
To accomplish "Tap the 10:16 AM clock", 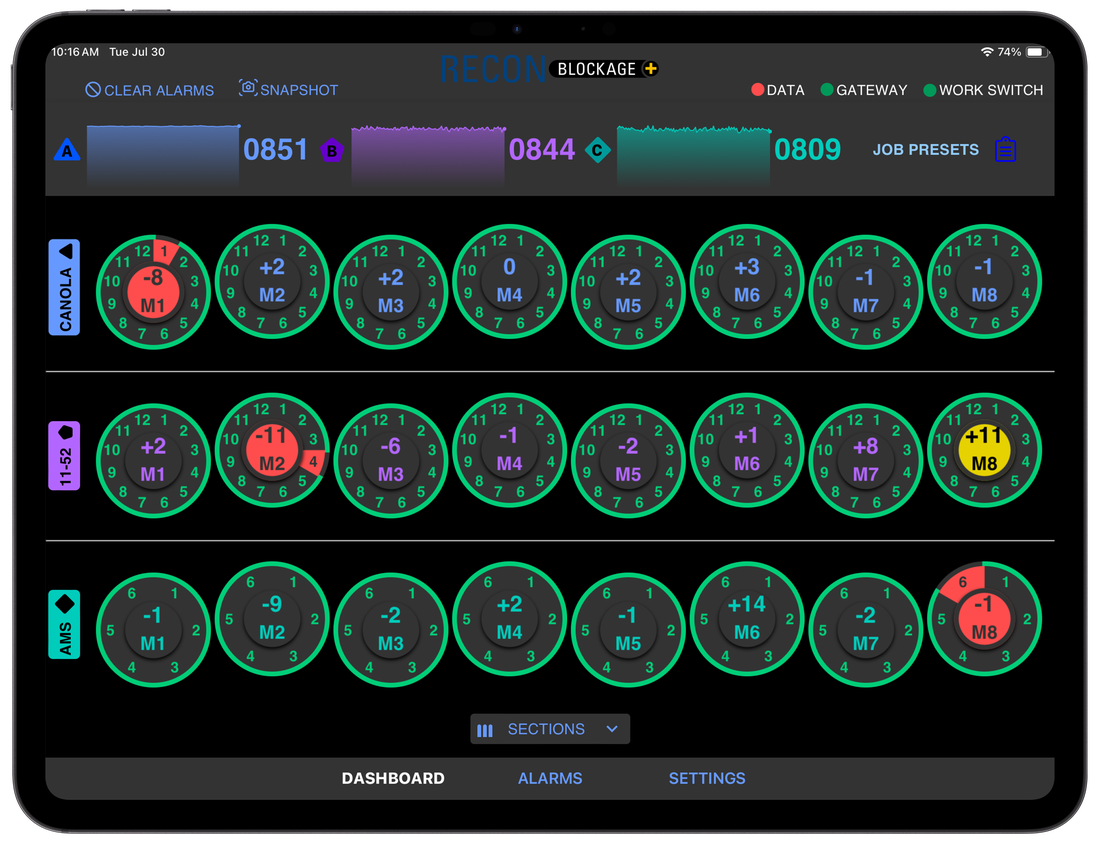I will point(75,52).
